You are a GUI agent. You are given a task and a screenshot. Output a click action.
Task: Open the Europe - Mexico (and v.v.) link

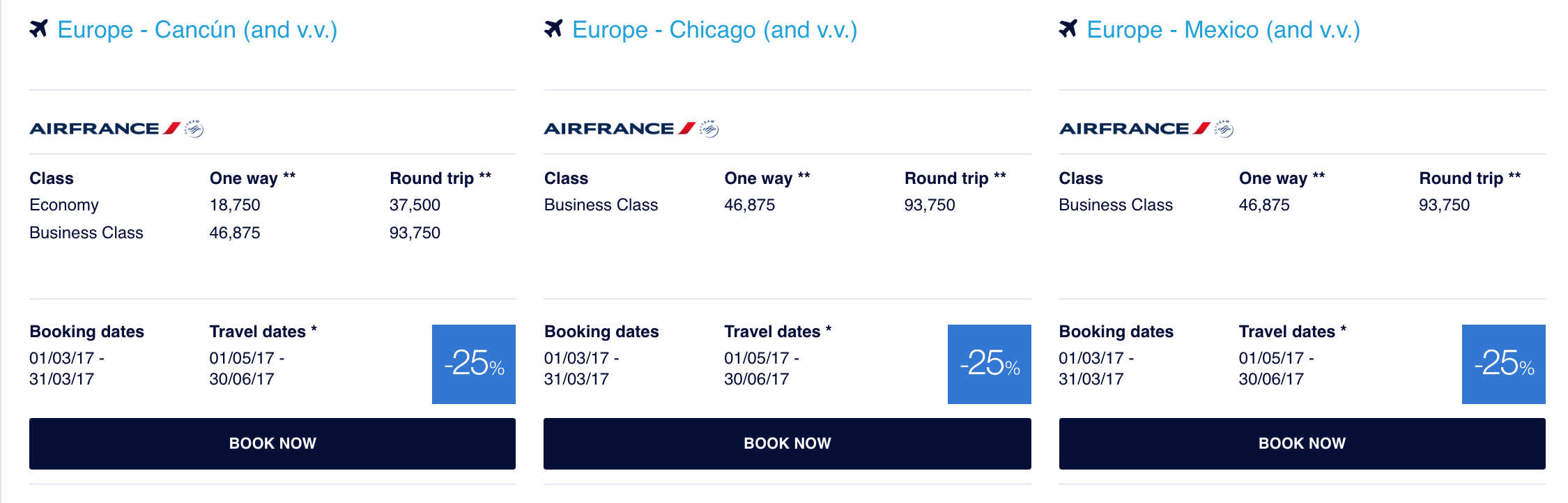[x=1224, y=30]
